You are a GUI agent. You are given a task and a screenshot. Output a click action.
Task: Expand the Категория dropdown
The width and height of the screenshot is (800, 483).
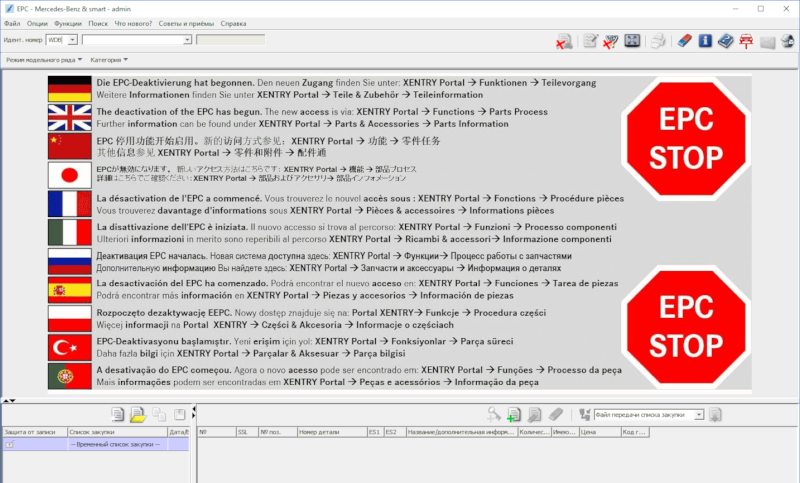coord(109,60)
